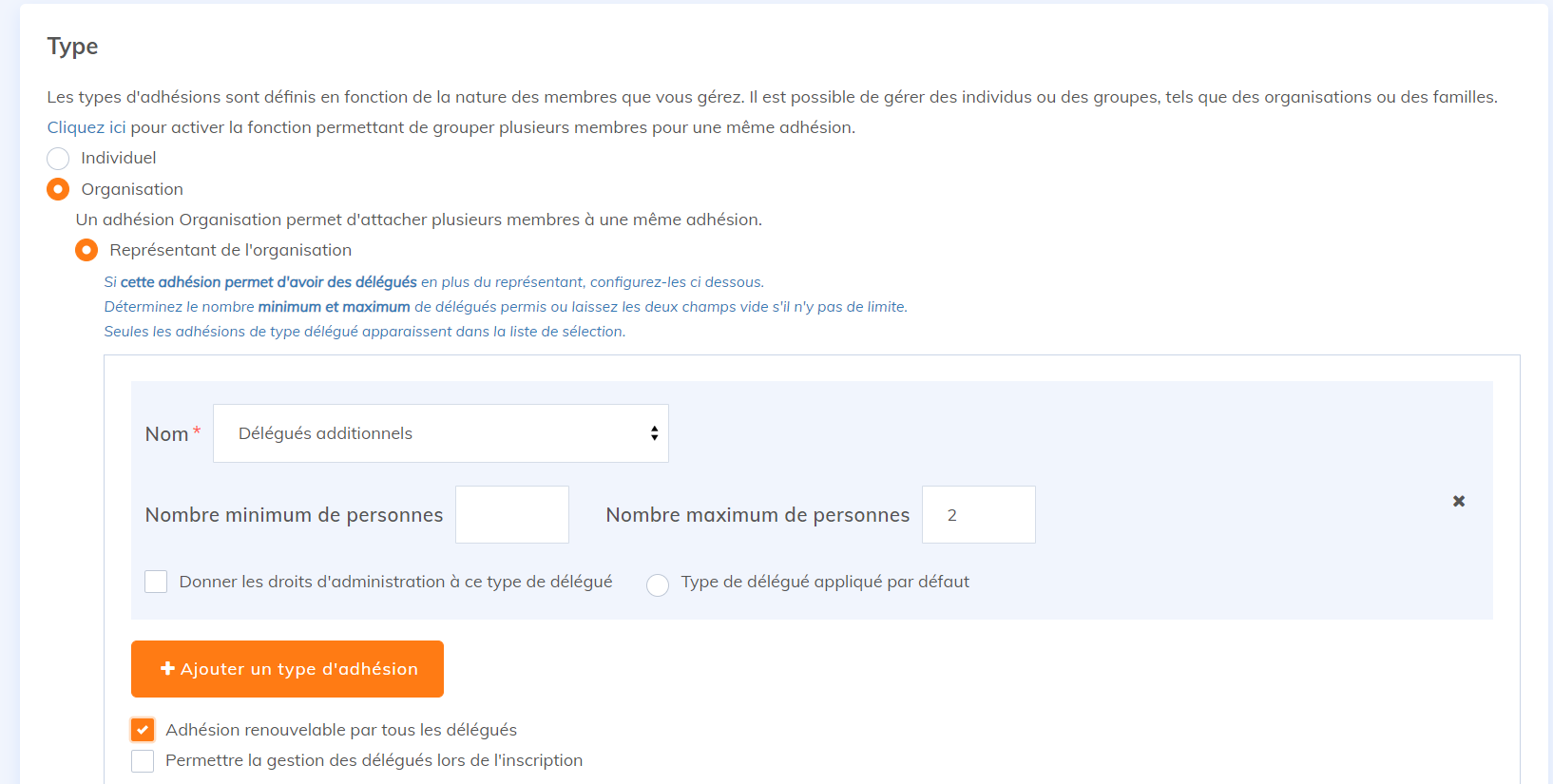Select the Organisation radio button
The height and width of the screenshot is (784, 1553).
58,189
